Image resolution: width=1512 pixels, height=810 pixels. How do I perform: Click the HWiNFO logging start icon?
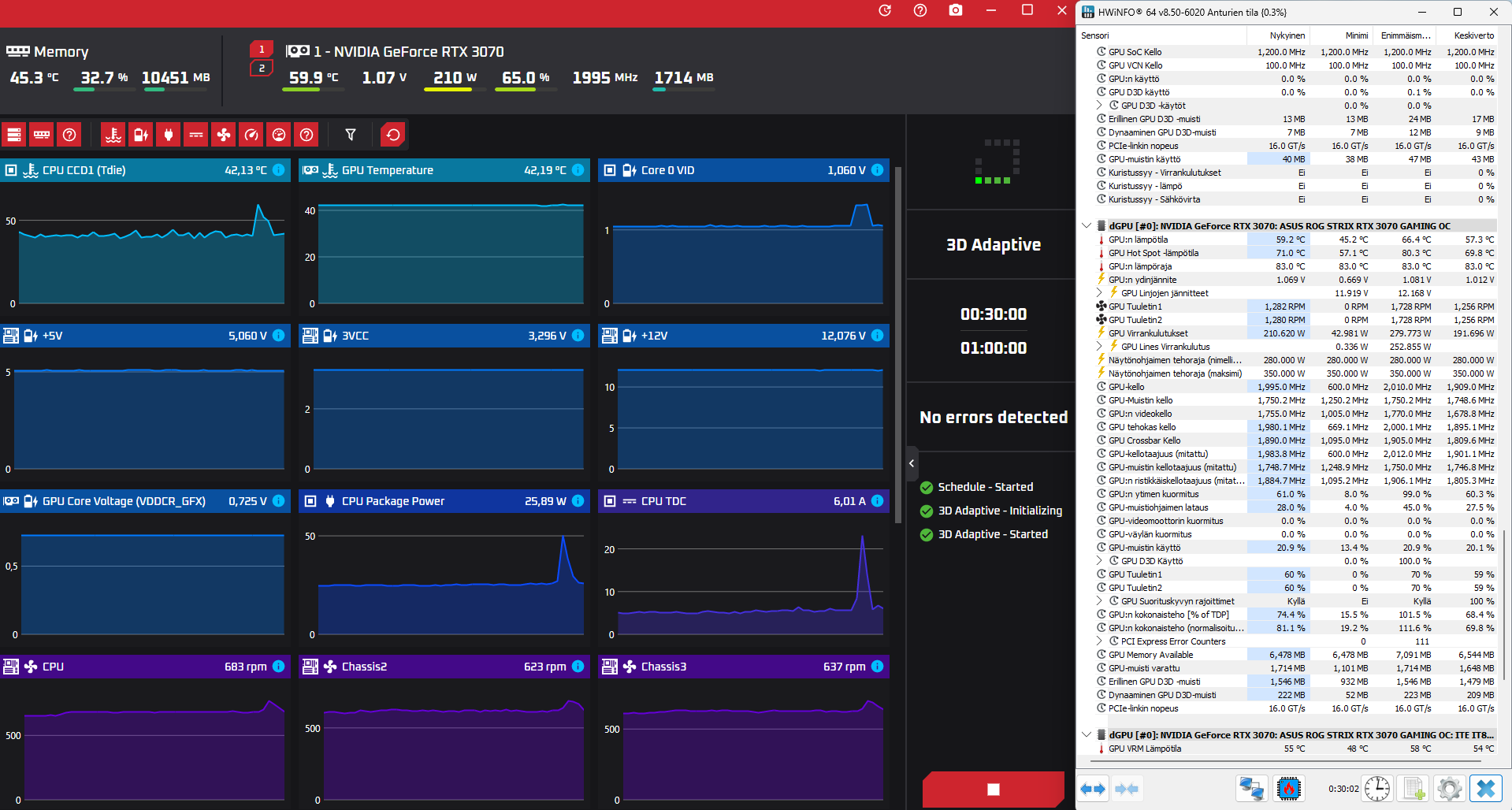point(1414,788)
